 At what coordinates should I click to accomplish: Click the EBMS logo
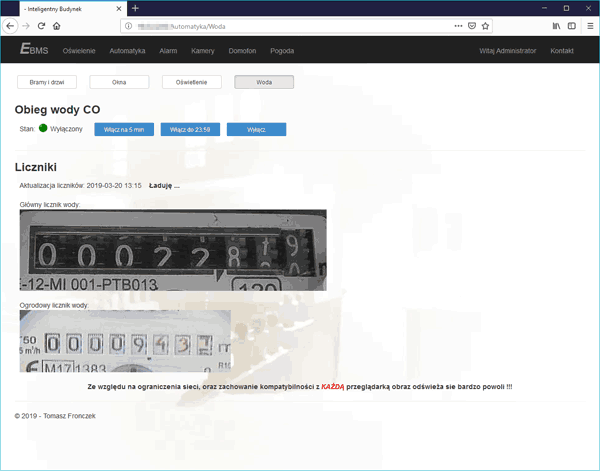pos(34,50)
